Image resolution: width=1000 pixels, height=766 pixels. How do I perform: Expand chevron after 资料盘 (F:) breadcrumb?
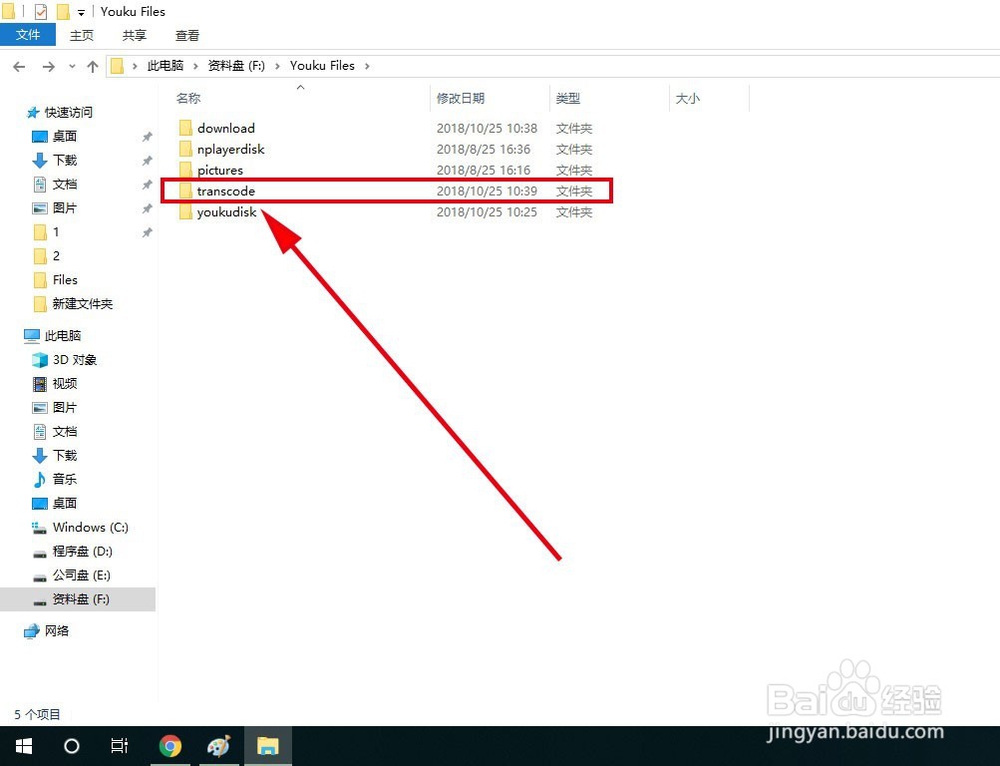(x=277, y=66)
